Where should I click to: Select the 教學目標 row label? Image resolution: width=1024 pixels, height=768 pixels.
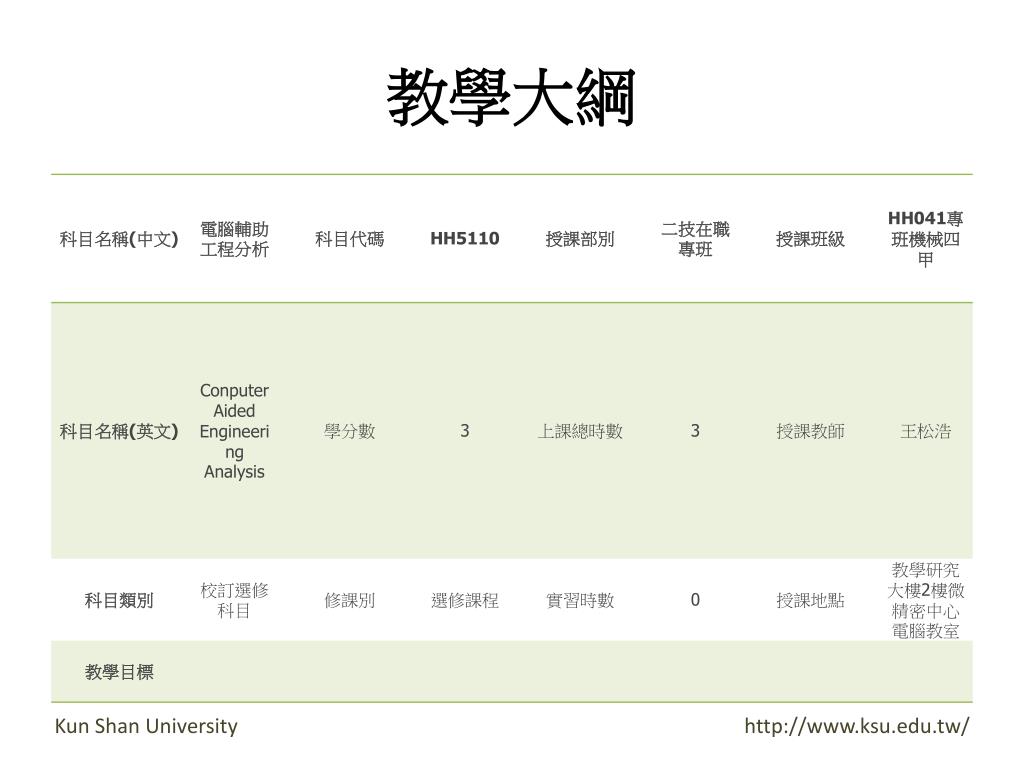point(119,672)
